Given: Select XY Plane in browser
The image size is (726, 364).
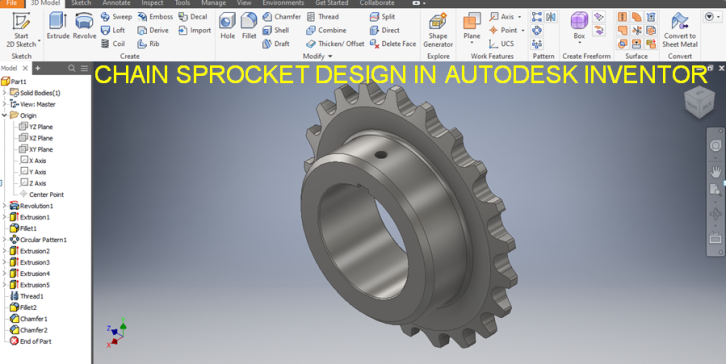Looking at the screenshot, I should [36, 149].
